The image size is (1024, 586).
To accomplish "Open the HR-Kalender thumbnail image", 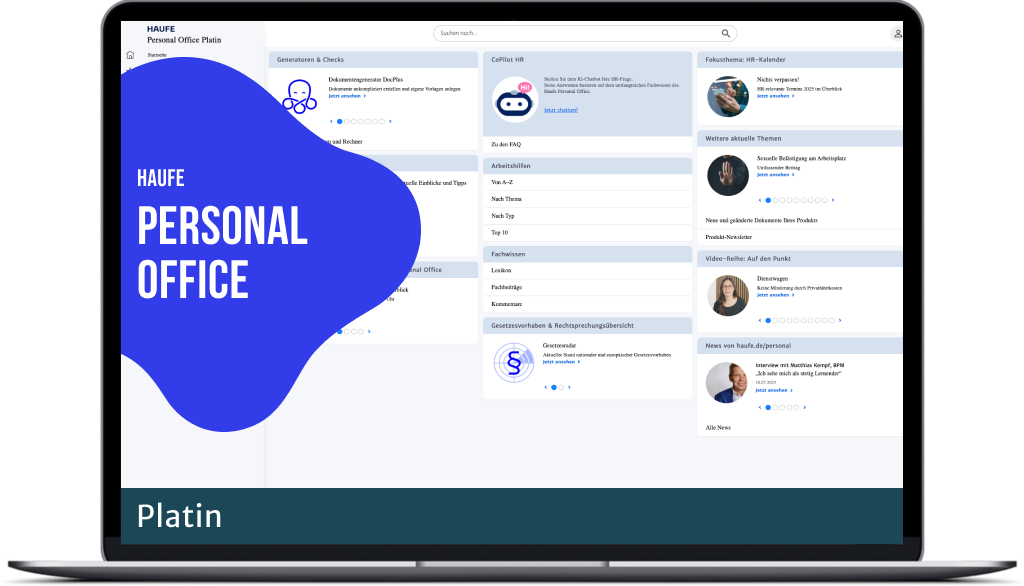I will (728, 97).
